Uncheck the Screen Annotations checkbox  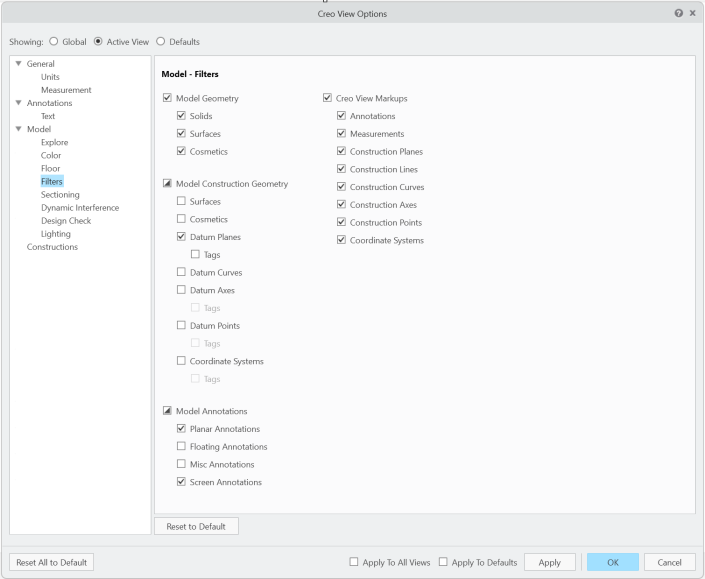click(181, 481)
